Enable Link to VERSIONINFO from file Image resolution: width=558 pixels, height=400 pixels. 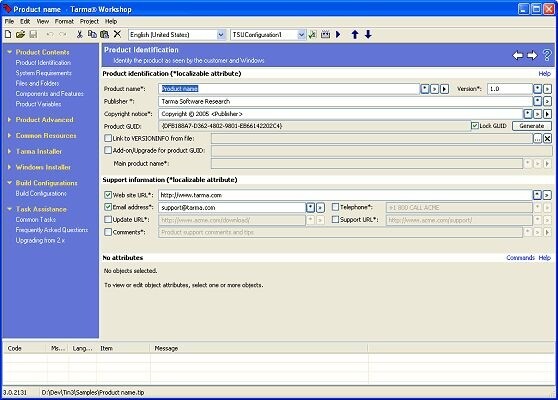(108, 138)
